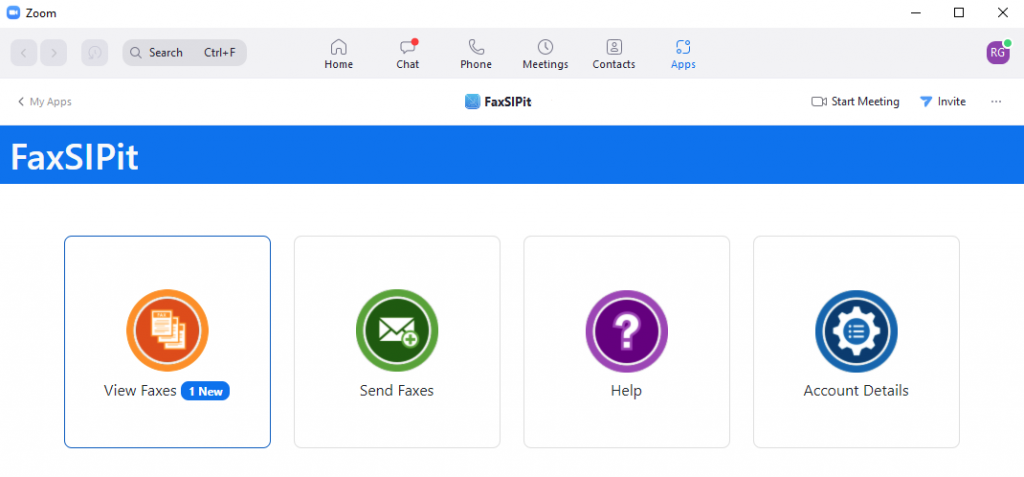Screen dimensions: 1024x477
Task: Switch to the Contacts tab
Action: click(x=614, y=54)
